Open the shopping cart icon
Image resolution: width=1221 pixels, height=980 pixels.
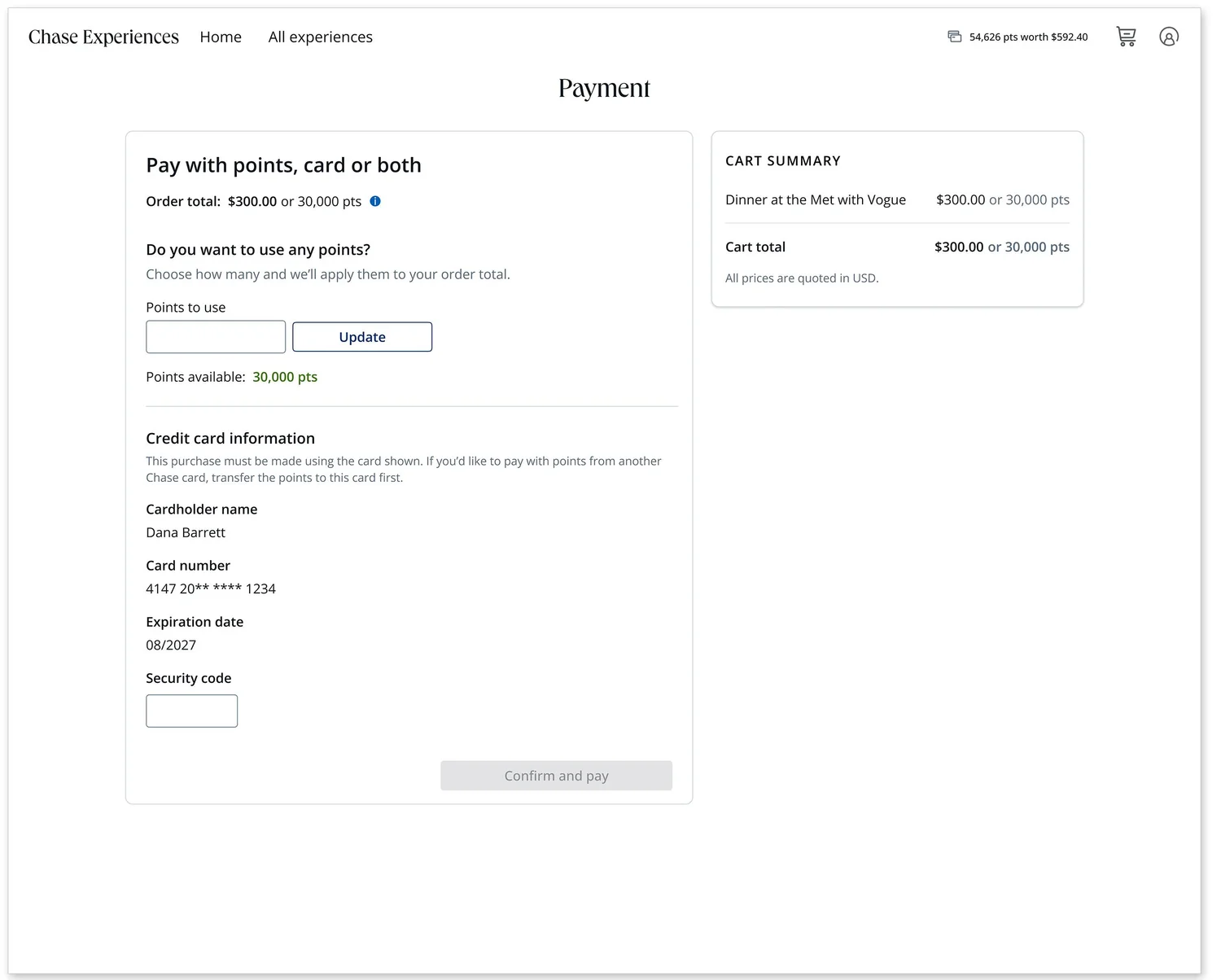click(x=1126, y=37)
